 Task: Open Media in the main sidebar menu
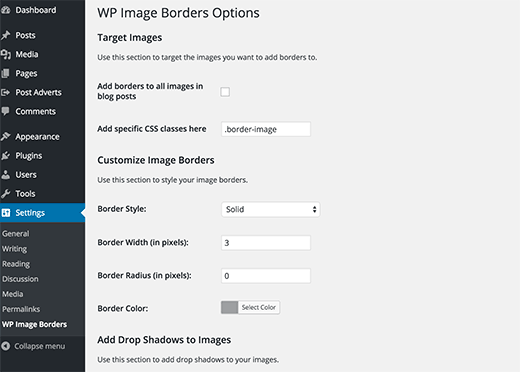(x=27, y=54)
